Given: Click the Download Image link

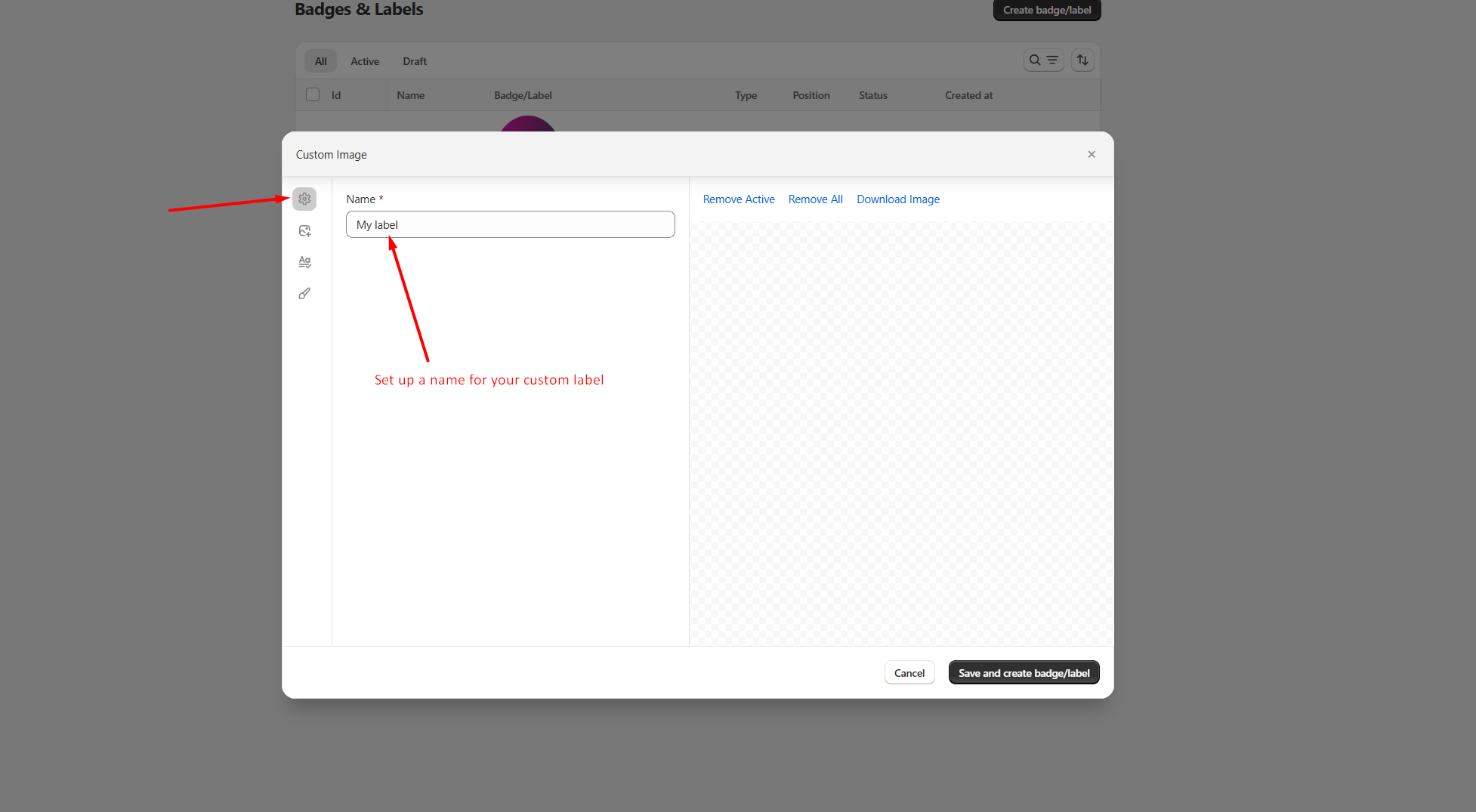Looking at the screenshot, I should 897,199.
